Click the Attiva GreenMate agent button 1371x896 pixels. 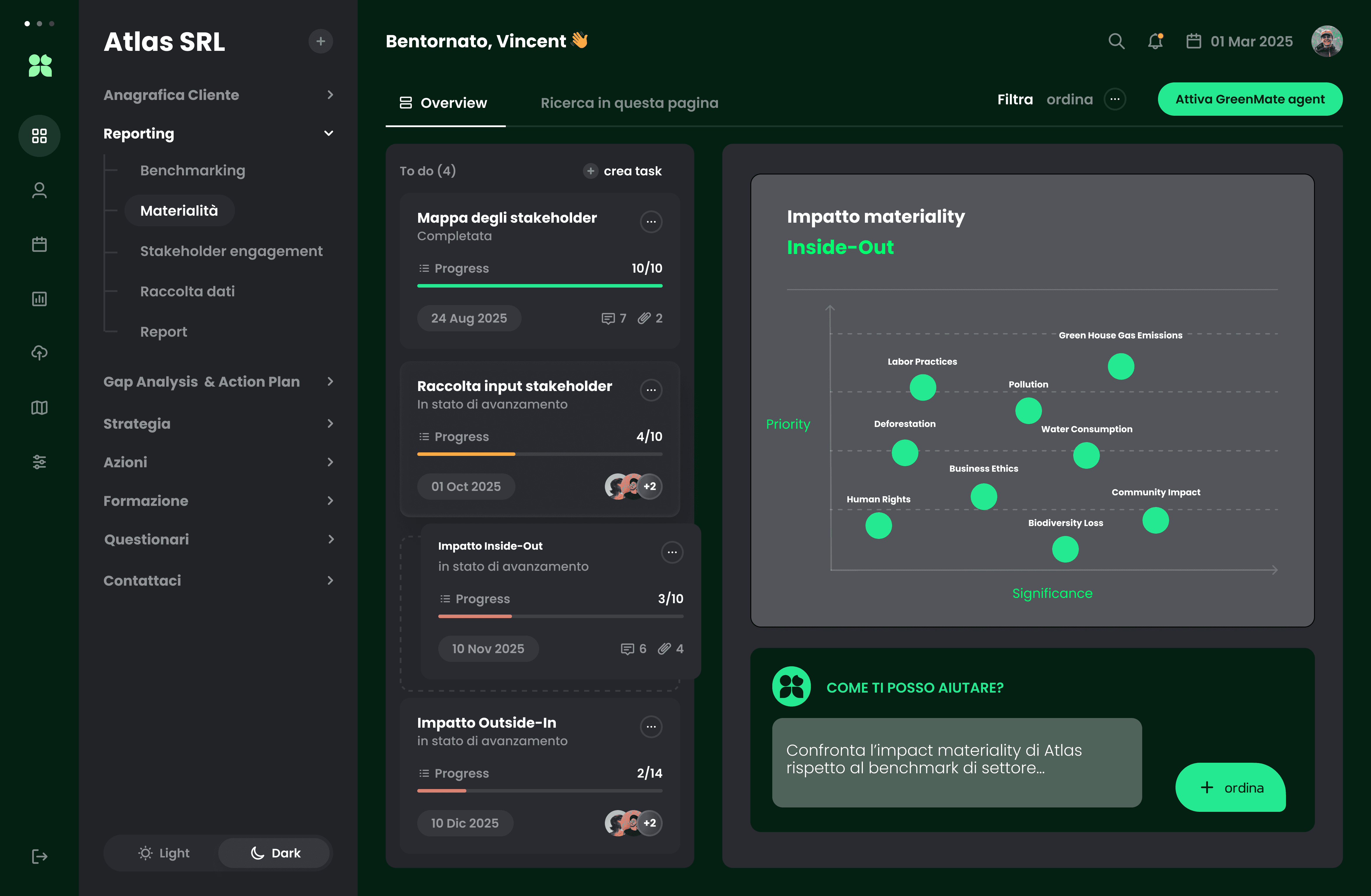tap(1250, 98)
